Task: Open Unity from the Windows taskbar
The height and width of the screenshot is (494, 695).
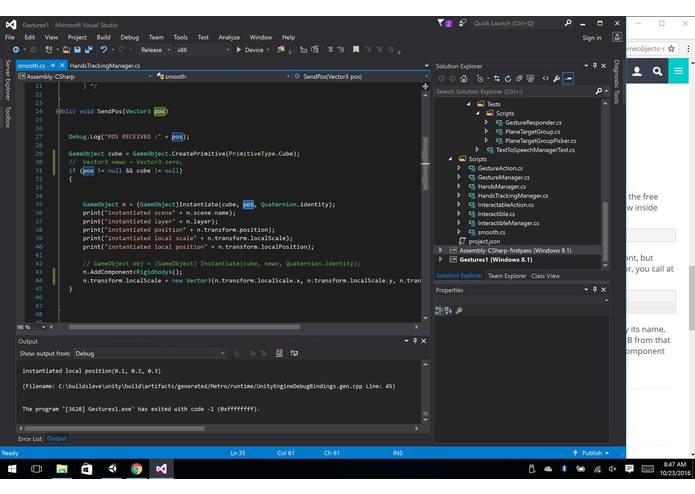Action: (112, 469)
